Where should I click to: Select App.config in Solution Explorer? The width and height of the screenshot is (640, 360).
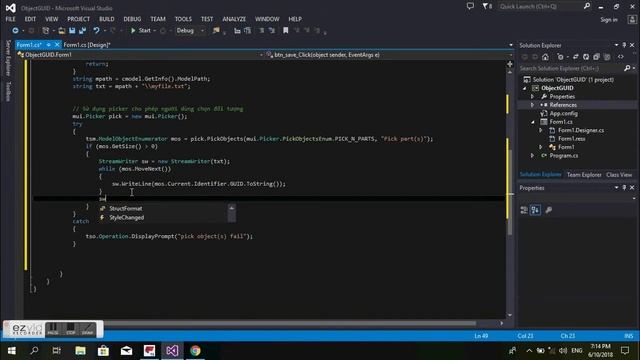pyautogui.click(x=563, y=113)
